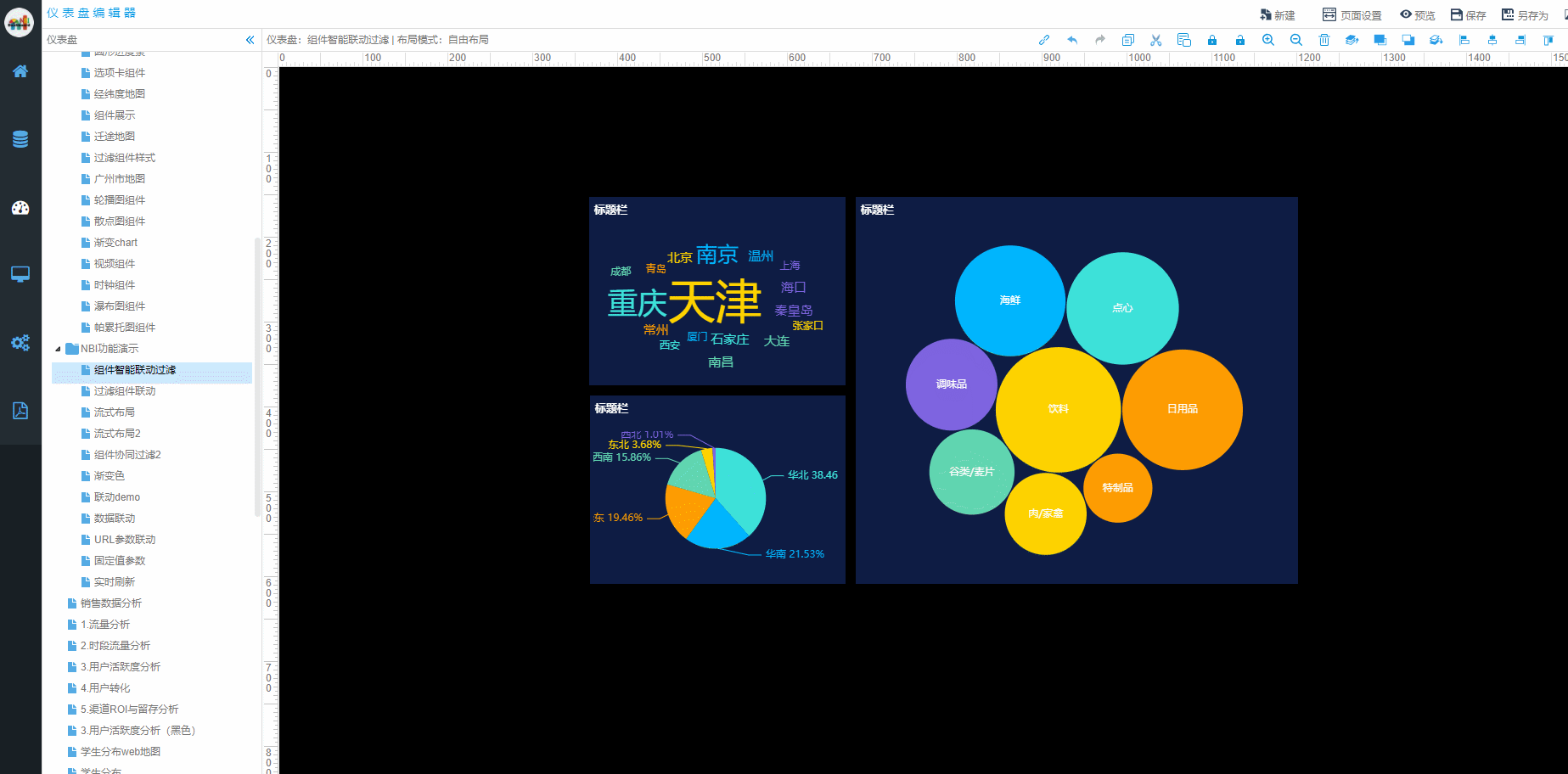Undo the last action
Screen dimensions: 1568x774
[x=1072, y=40]
